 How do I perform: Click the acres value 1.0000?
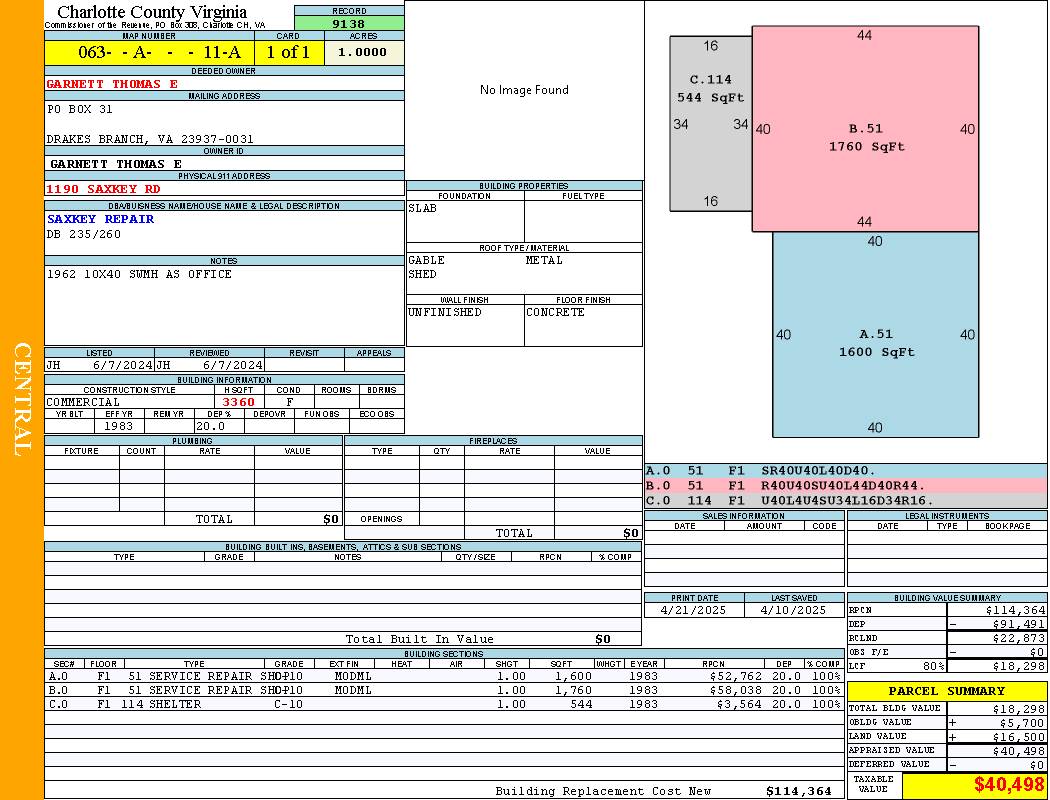363,53
